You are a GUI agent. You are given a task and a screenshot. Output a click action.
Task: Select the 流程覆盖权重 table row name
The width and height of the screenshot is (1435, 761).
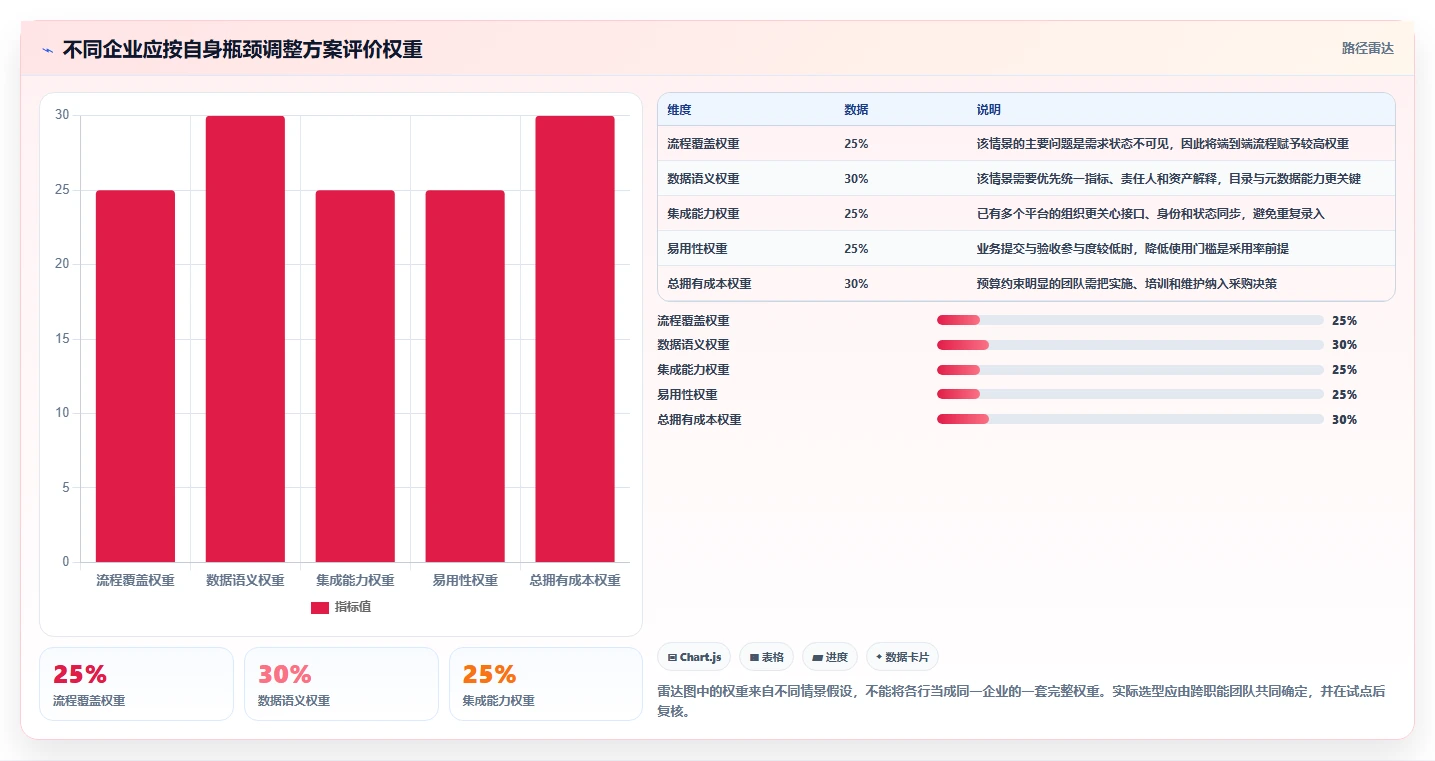coord(703,144)
